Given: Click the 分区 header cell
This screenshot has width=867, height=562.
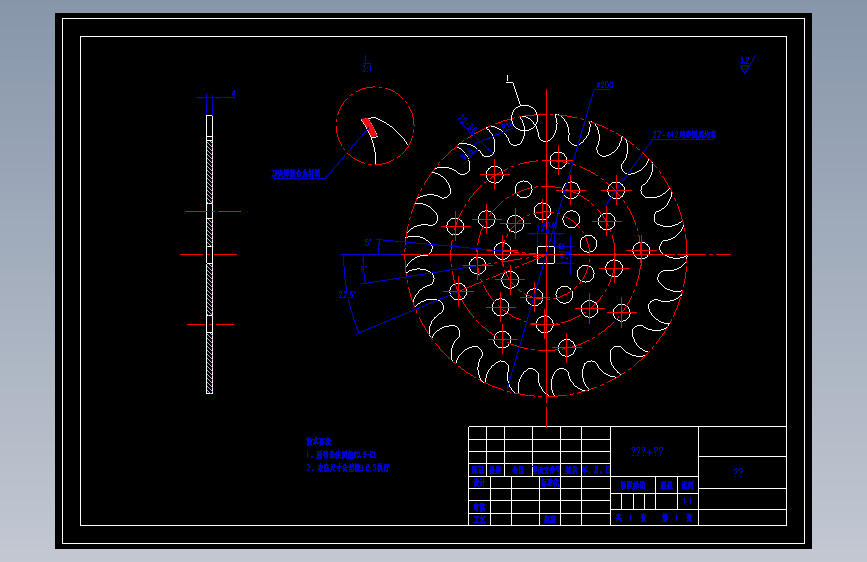Looking at the screenshot, I should point(518,470).
